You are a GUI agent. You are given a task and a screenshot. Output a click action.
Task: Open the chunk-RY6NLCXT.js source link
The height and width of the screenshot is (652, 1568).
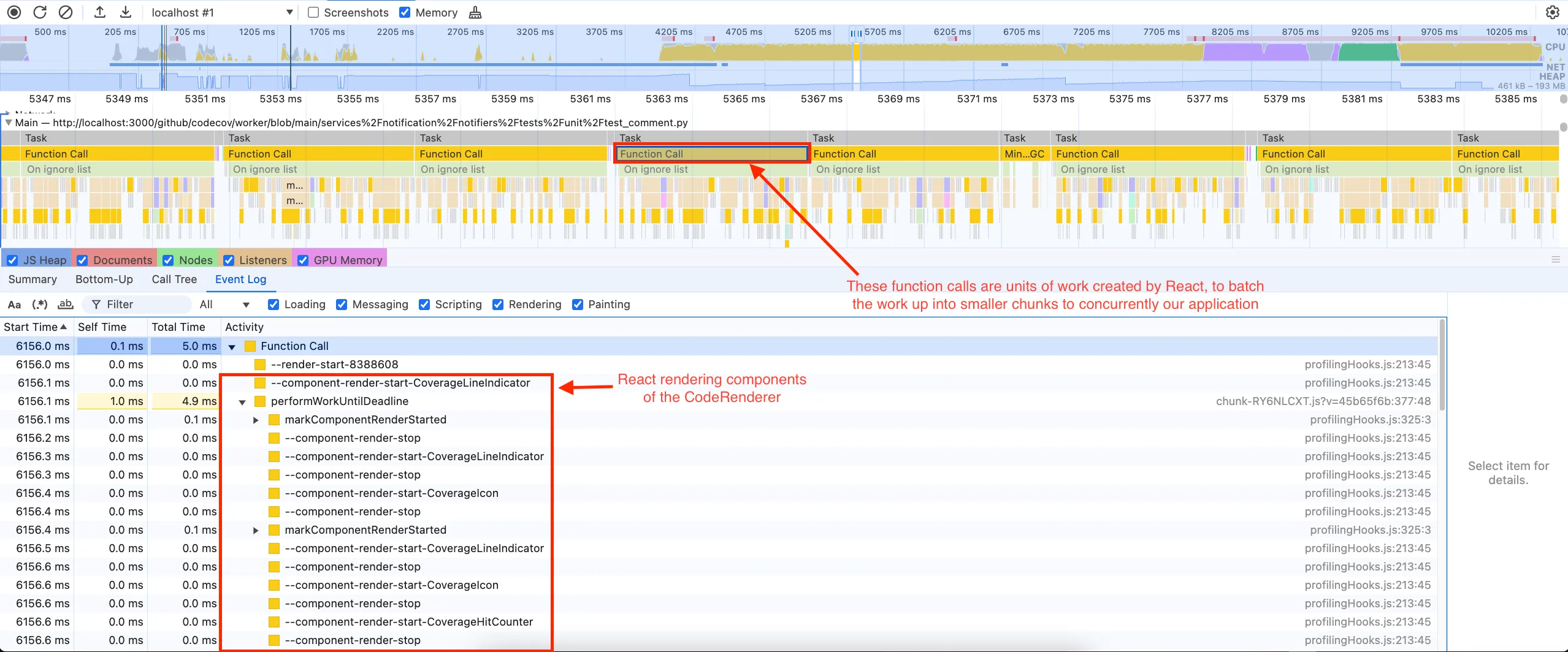pos(1323,401)
